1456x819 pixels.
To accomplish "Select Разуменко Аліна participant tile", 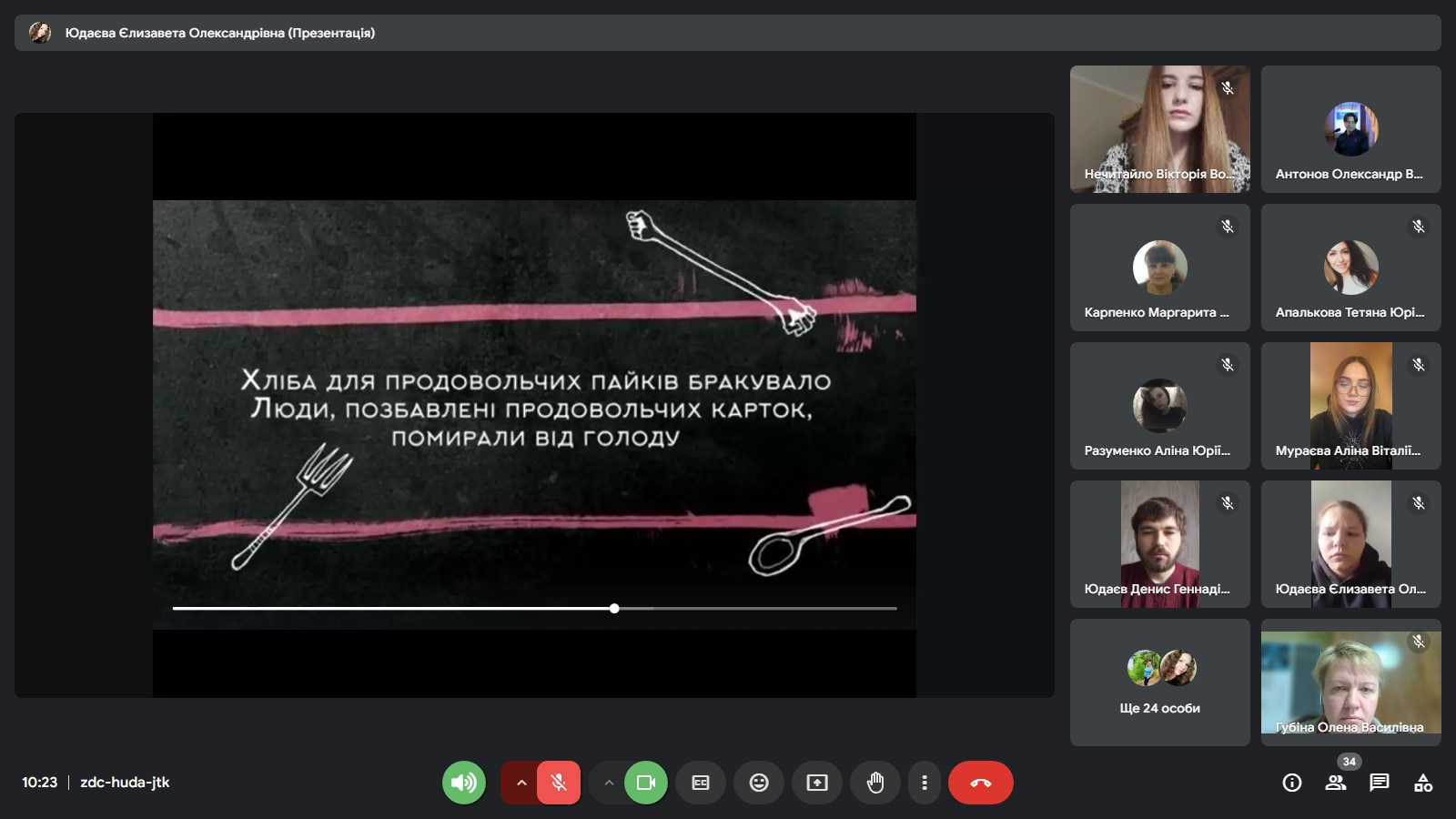I will click(x=1160, y=406).
